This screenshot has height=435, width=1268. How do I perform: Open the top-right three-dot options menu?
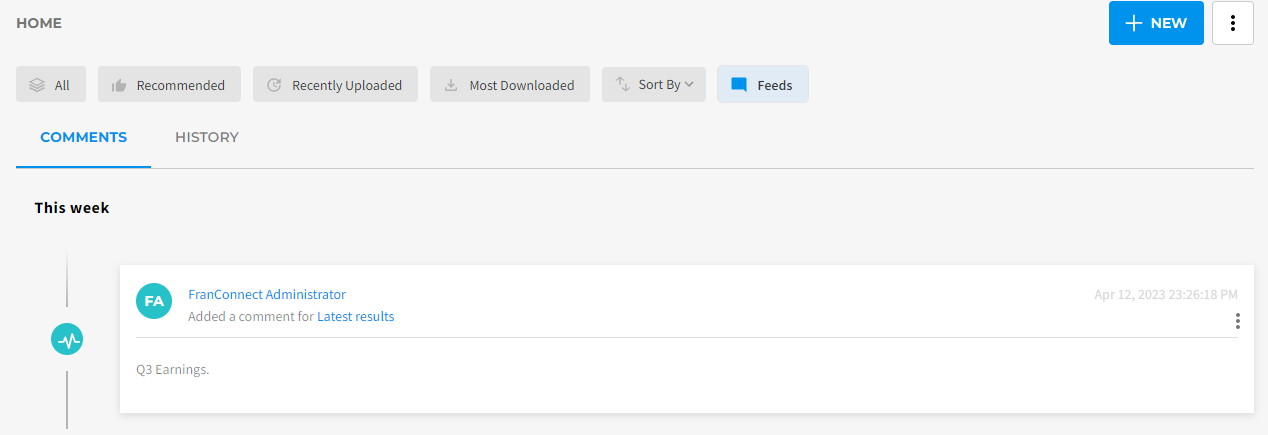point(1232,23)
